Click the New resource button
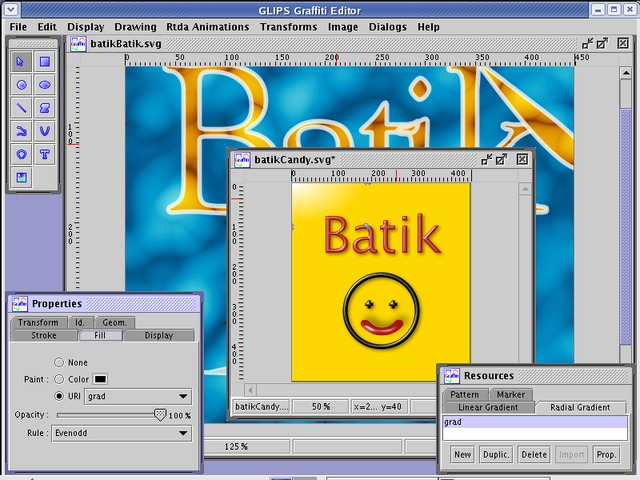Screen dimensions: 640x480 [462, 454]
